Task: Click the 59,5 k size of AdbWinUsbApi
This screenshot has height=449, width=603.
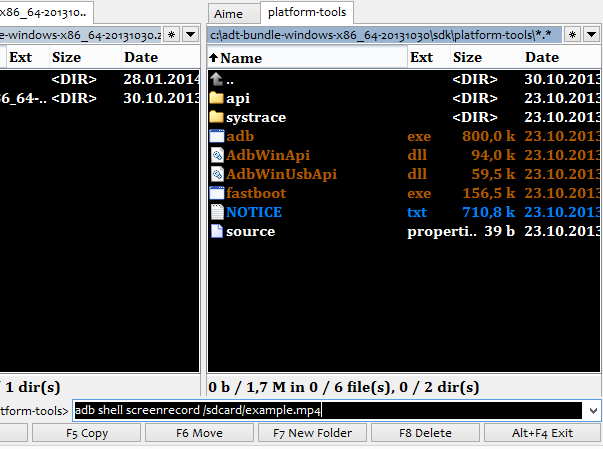Action: point(493,174)
